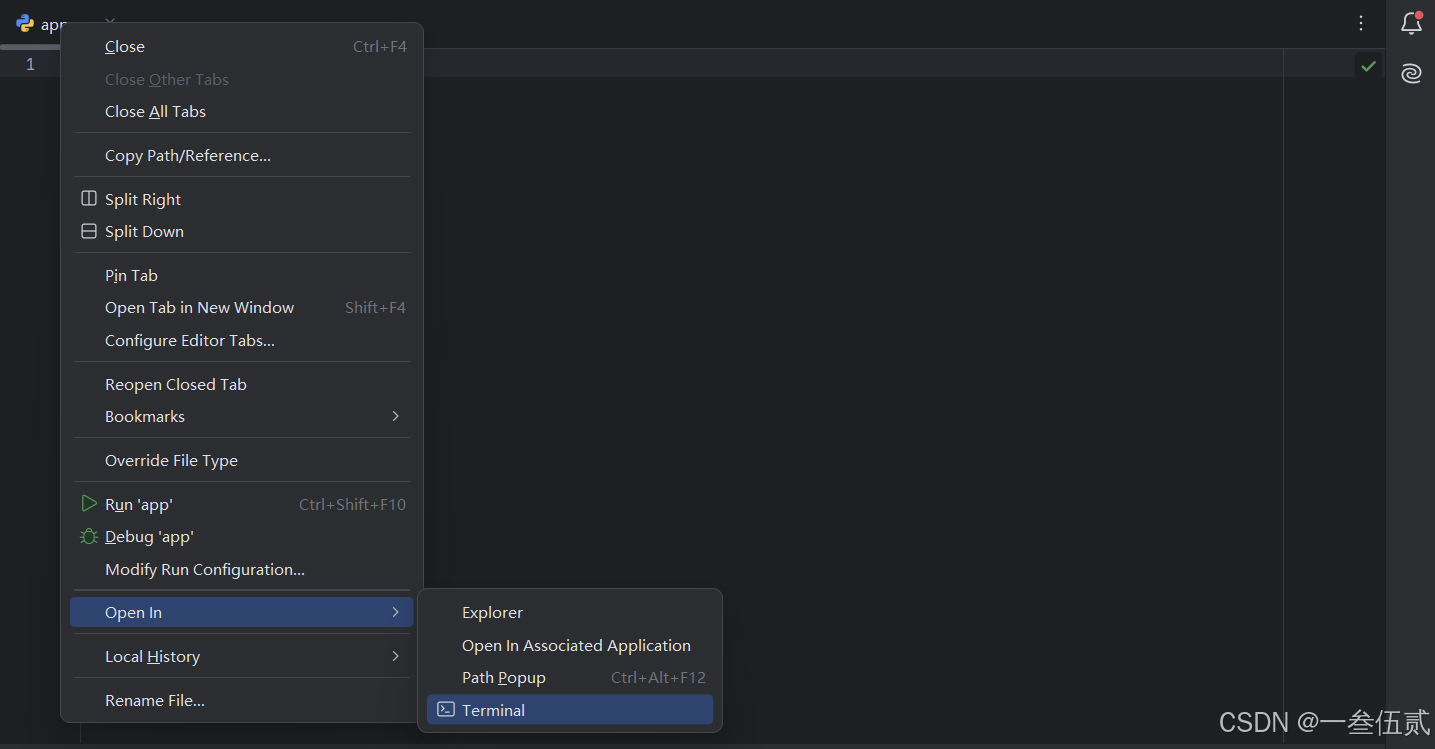This screenshot has width=1435, height=749.
Task: Expand the Local History submenu
Action: 242,656
